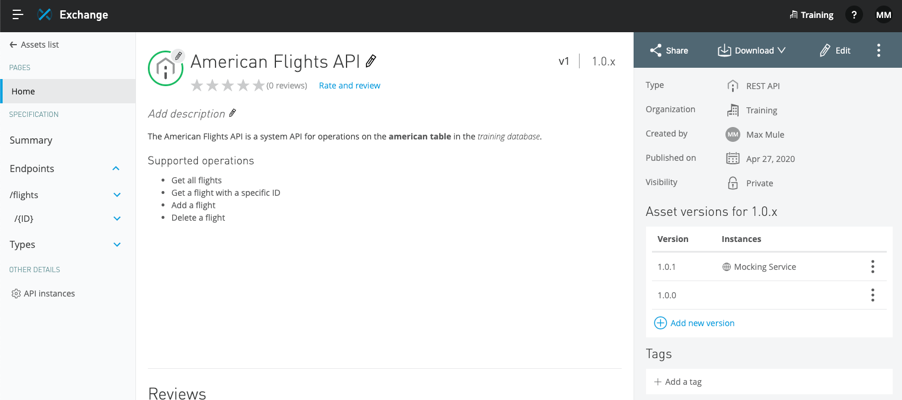Click the Types section label
Viewport: 902px width, 400px height.
click(22, 245)
